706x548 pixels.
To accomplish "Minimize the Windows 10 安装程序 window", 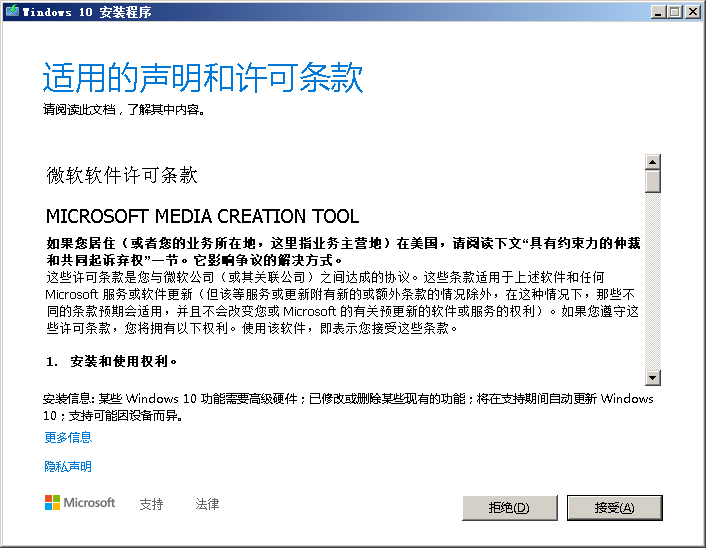I will pyautogui.click(x=658, y=12).
